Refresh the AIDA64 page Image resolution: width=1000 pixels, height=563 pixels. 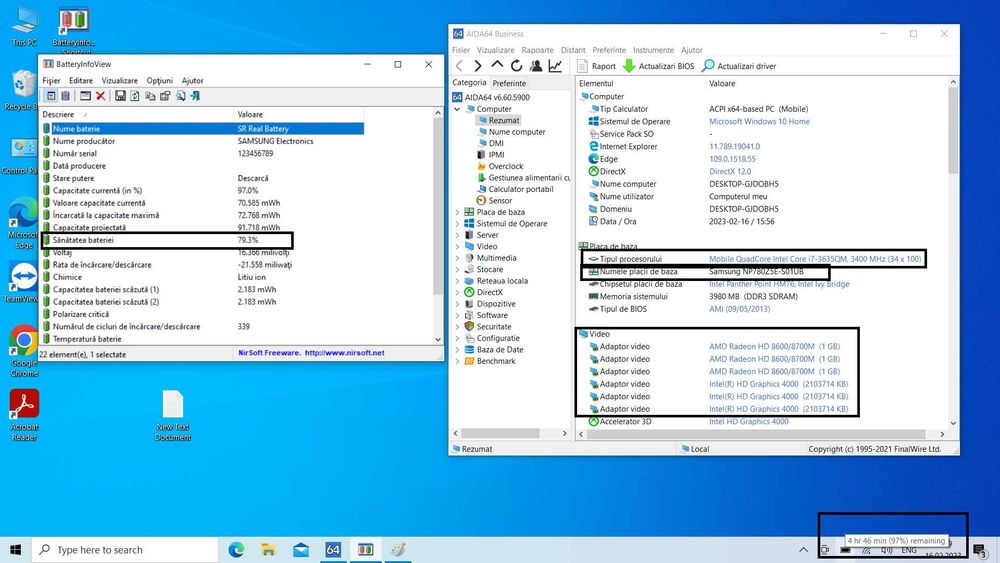[517, 66]
